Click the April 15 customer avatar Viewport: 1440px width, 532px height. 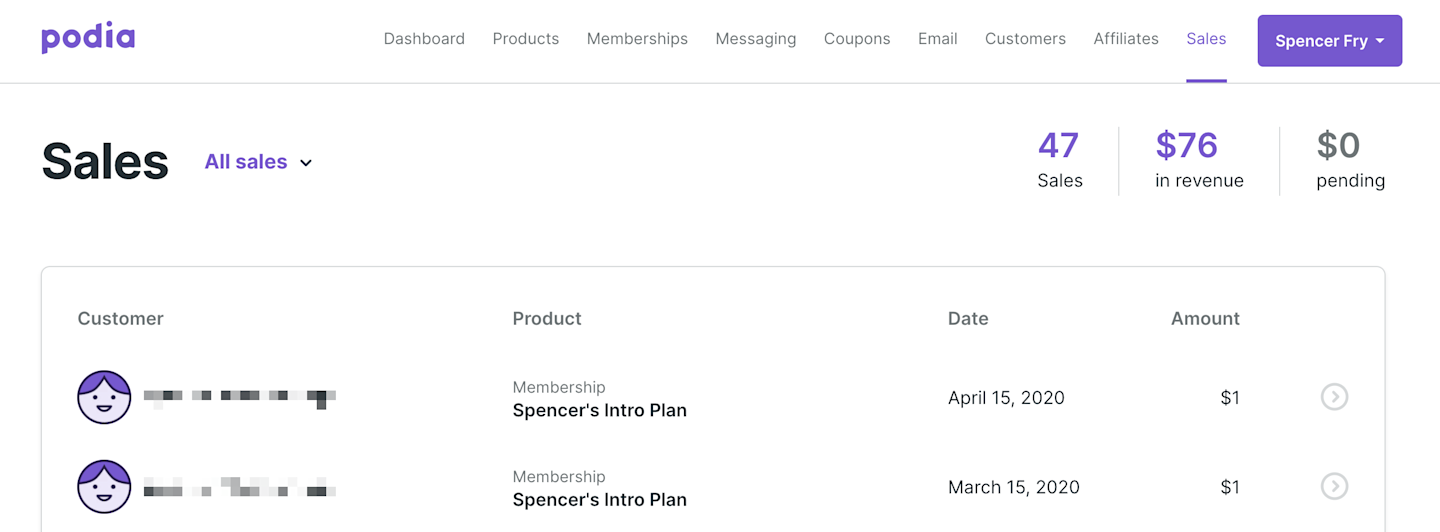click(x=104, y=397)
